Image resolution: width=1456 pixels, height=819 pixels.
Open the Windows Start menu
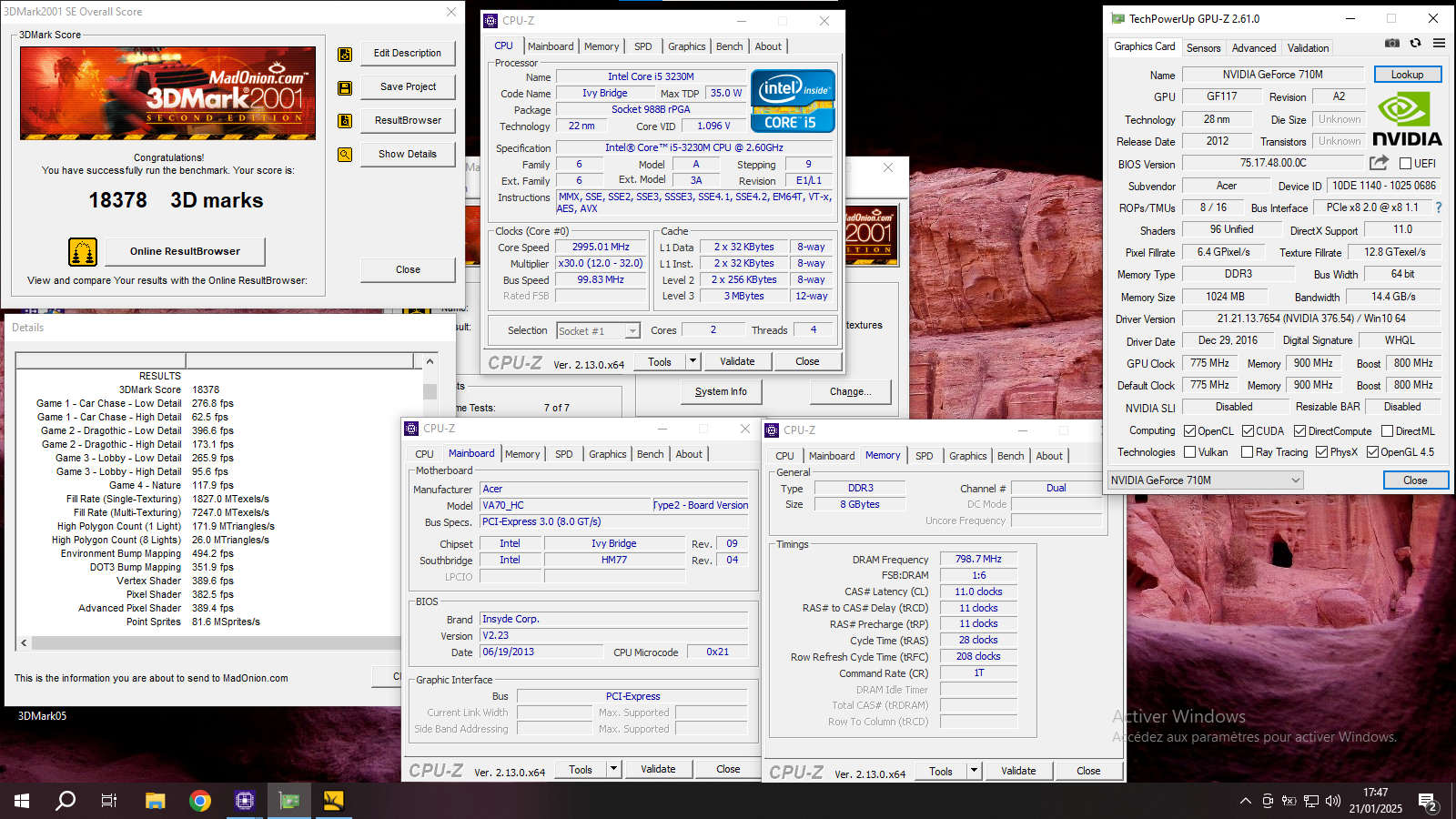pos(22,801)
